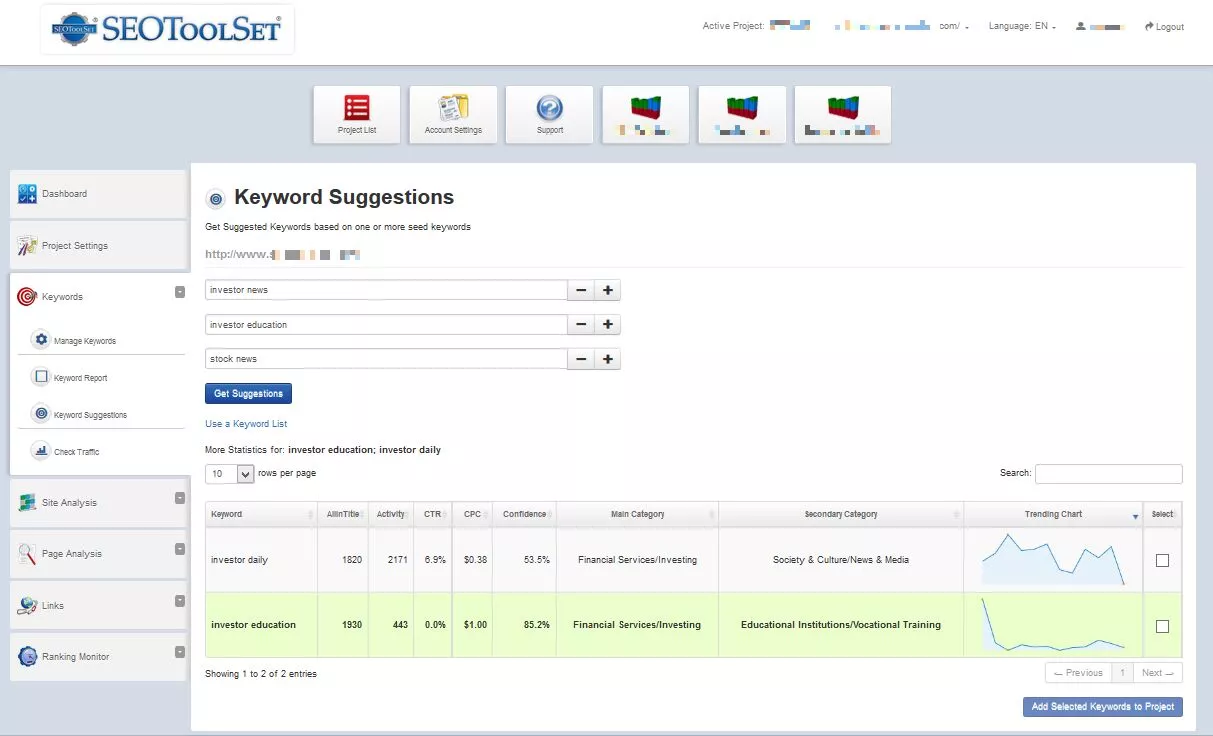Image resolution: width=1213 pixels, height=736 pixels.
Task: Click the SEOToolSet logo
Action: pos(167,30)
